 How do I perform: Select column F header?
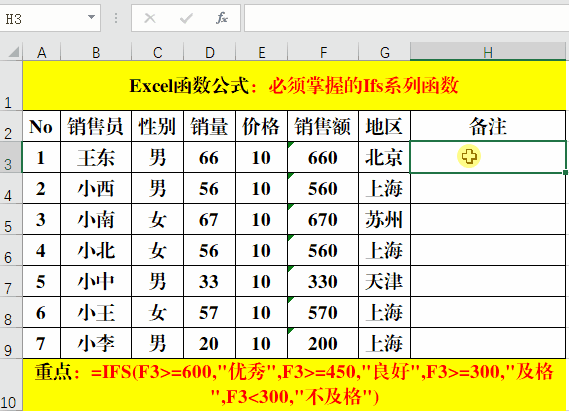(x=323, y=53)
